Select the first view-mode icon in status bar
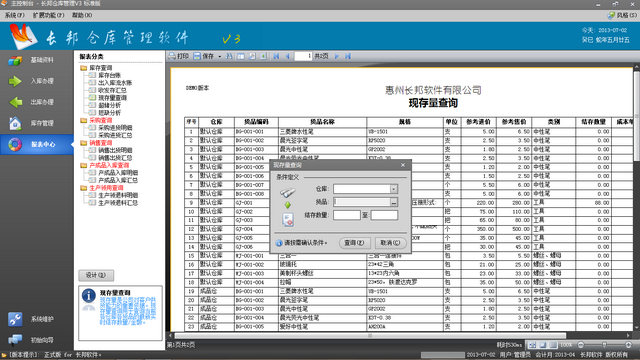Screen dimensions: 640x360 532,345
